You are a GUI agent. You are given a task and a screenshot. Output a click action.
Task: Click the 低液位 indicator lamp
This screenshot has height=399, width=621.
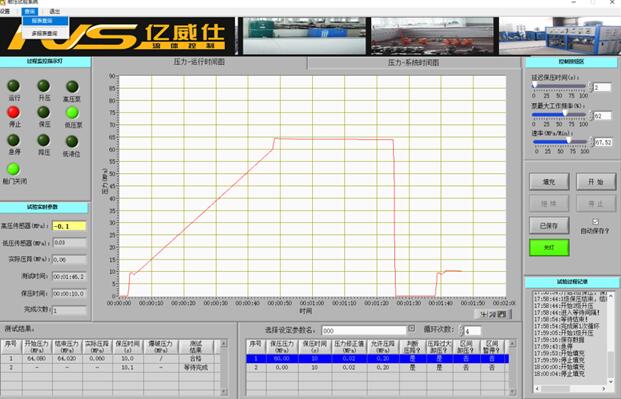(72, 141)
